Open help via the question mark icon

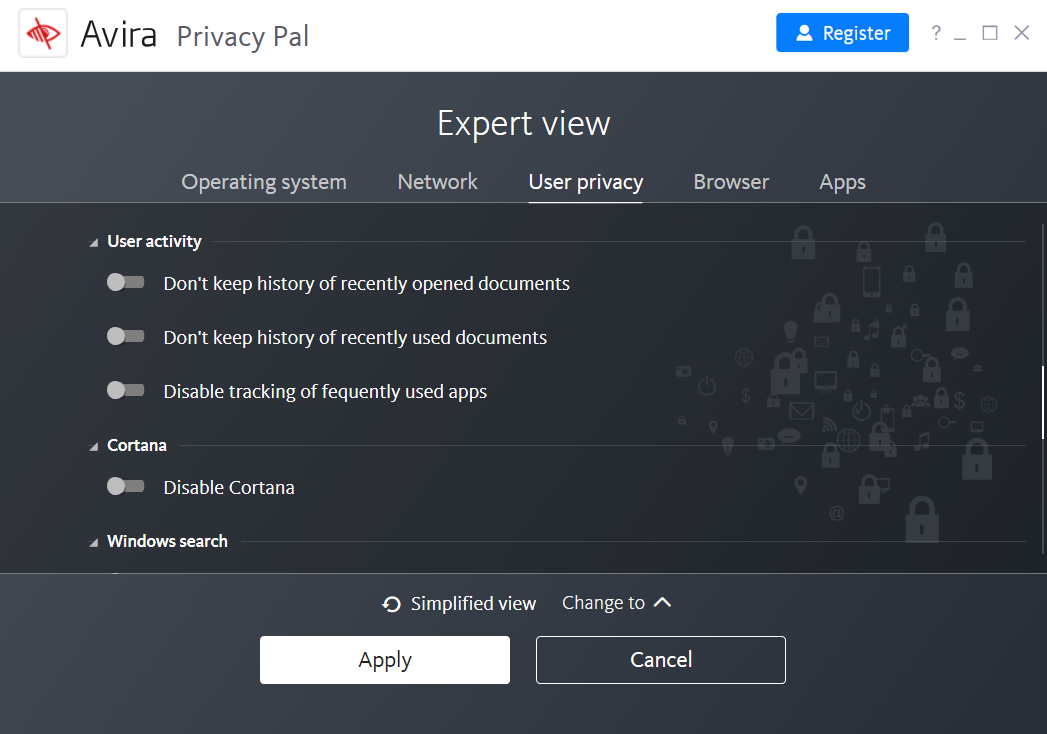pyautogui.click(x=935, y=32)
